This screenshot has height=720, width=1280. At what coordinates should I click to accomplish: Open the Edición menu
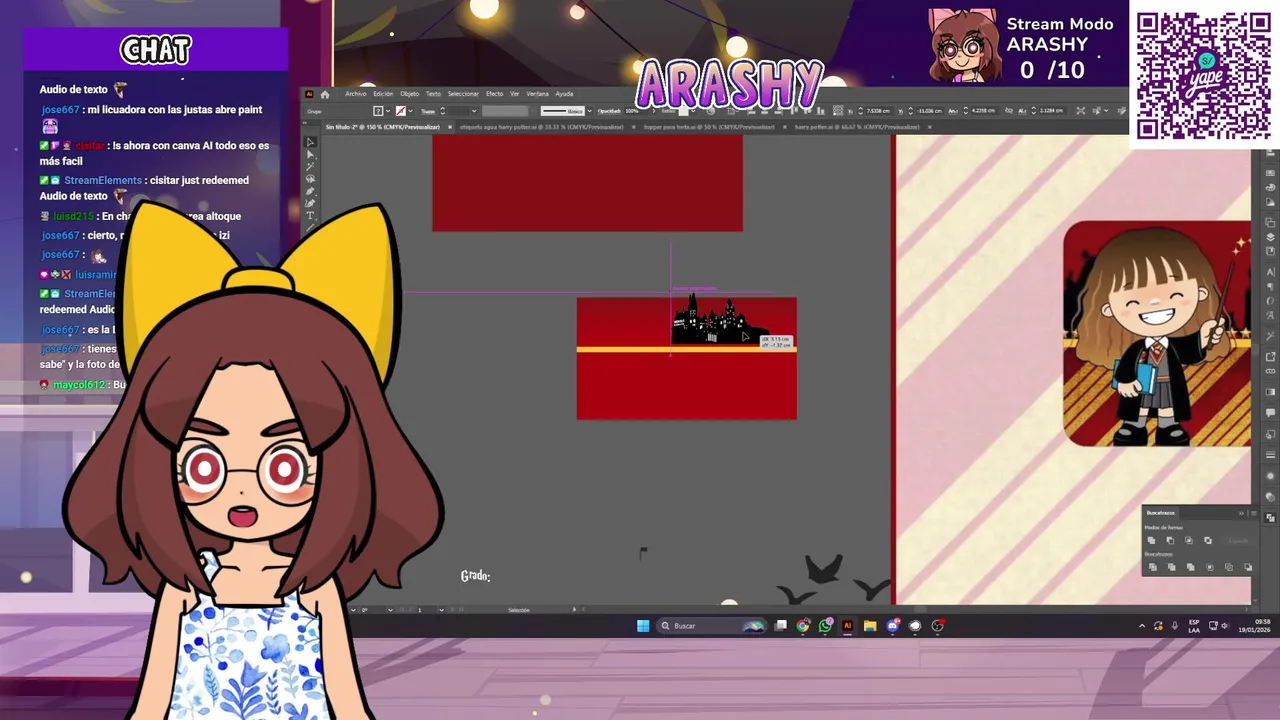point(383,94)
